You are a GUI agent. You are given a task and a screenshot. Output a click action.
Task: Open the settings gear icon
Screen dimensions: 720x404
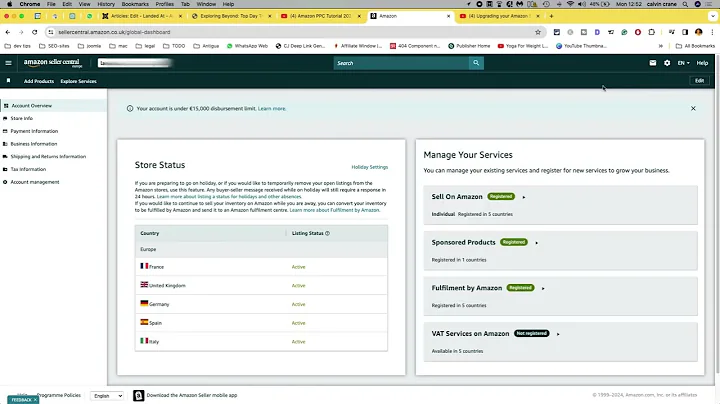click(x=667, y=63)
